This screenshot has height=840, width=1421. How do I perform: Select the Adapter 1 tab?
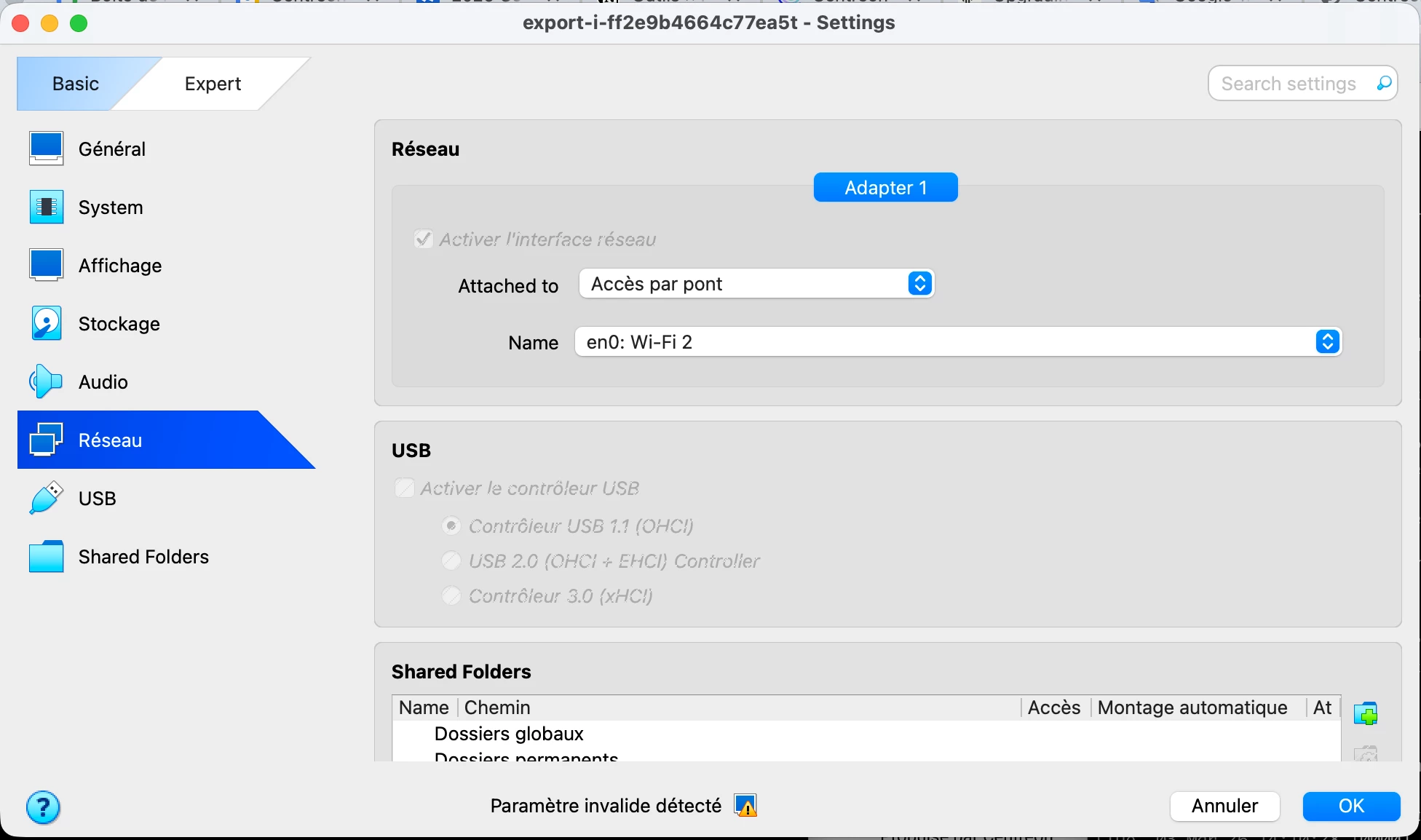coord(885,188)
